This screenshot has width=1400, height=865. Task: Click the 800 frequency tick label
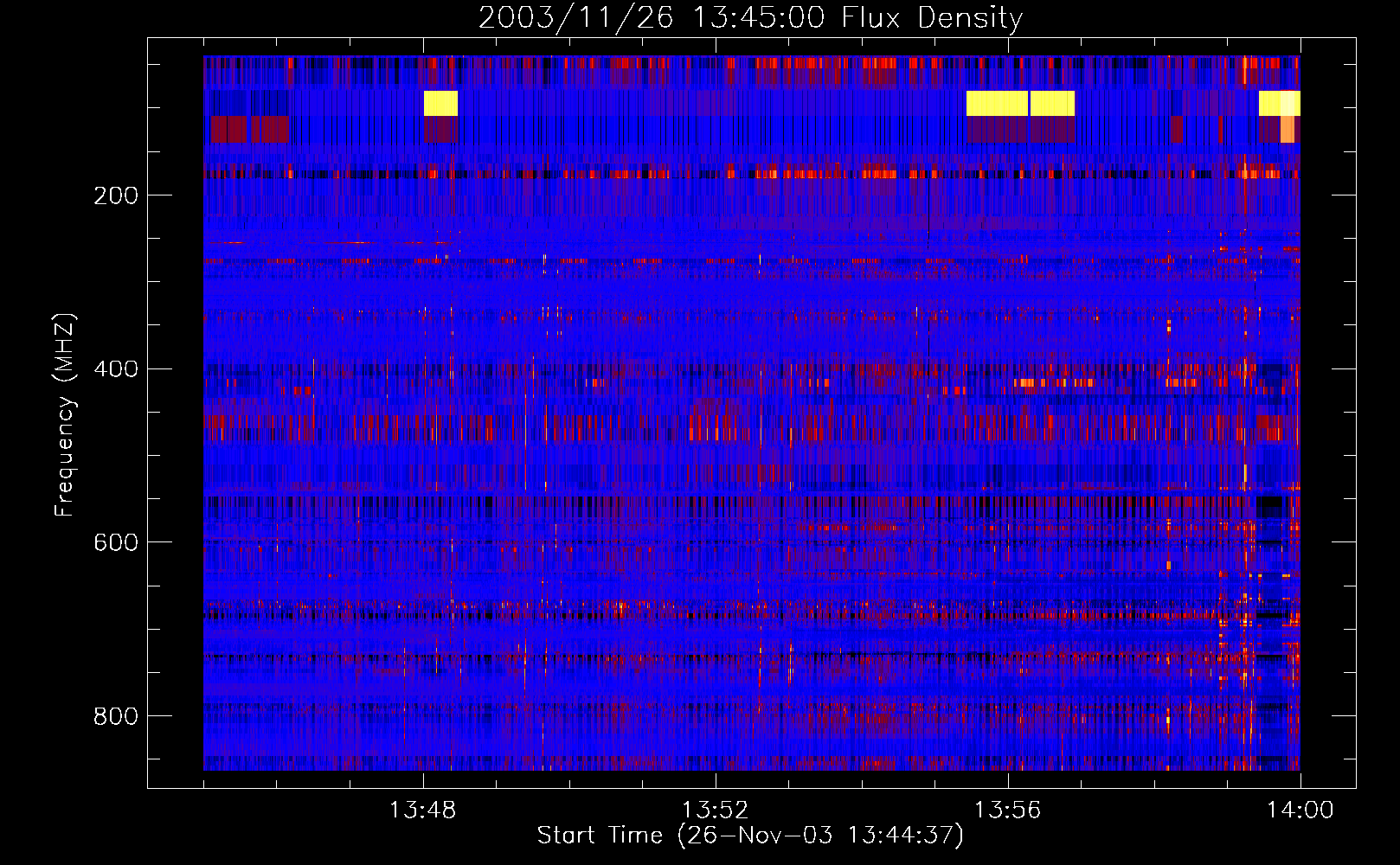(116, 716)
